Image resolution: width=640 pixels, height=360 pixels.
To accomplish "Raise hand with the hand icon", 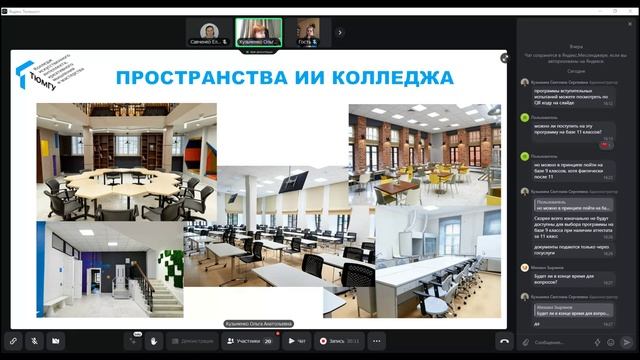I will [154, 341].
